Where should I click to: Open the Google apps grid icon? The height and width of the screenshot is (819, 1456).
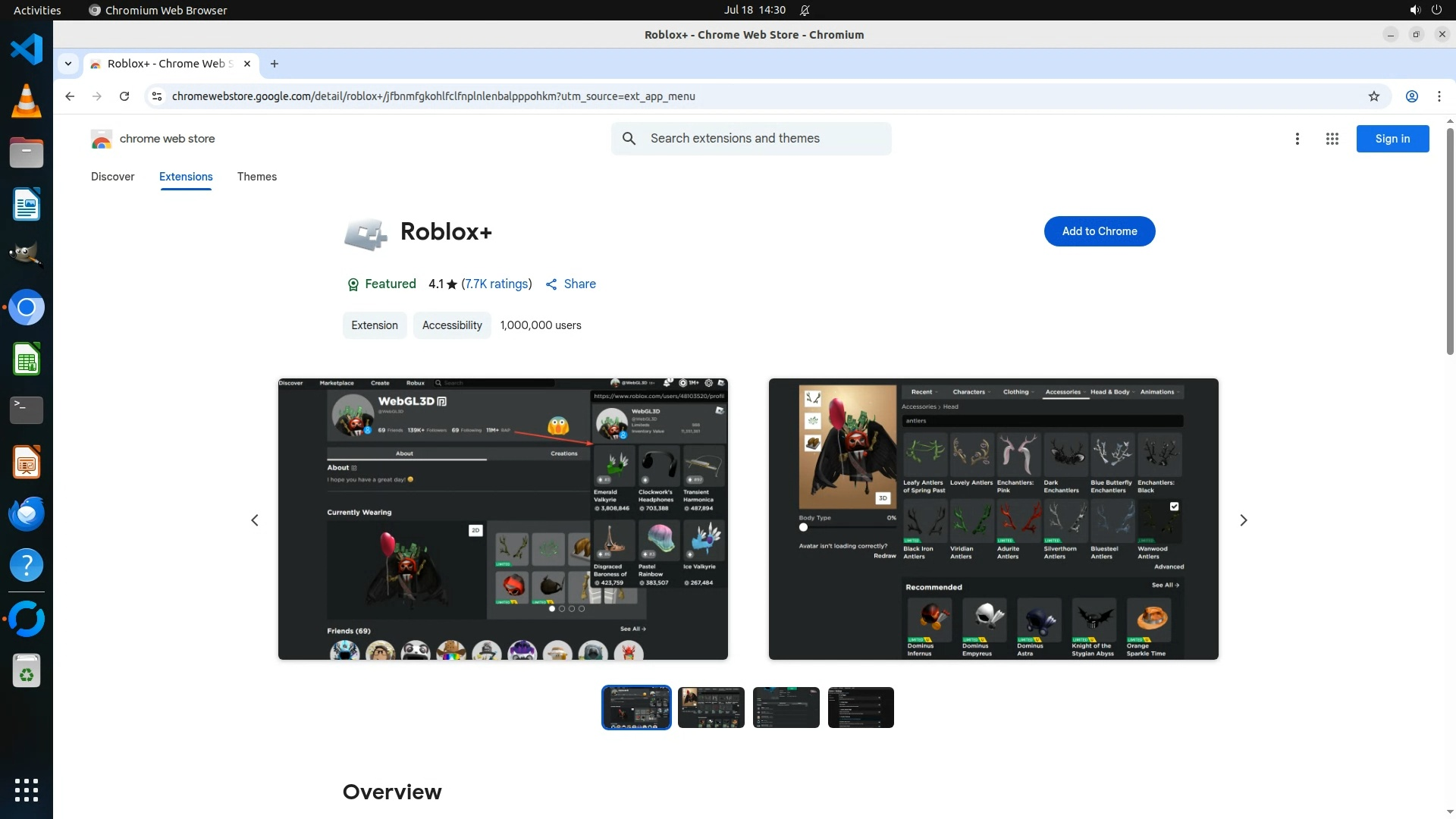pyautogui.click(x=1332, y=139)
